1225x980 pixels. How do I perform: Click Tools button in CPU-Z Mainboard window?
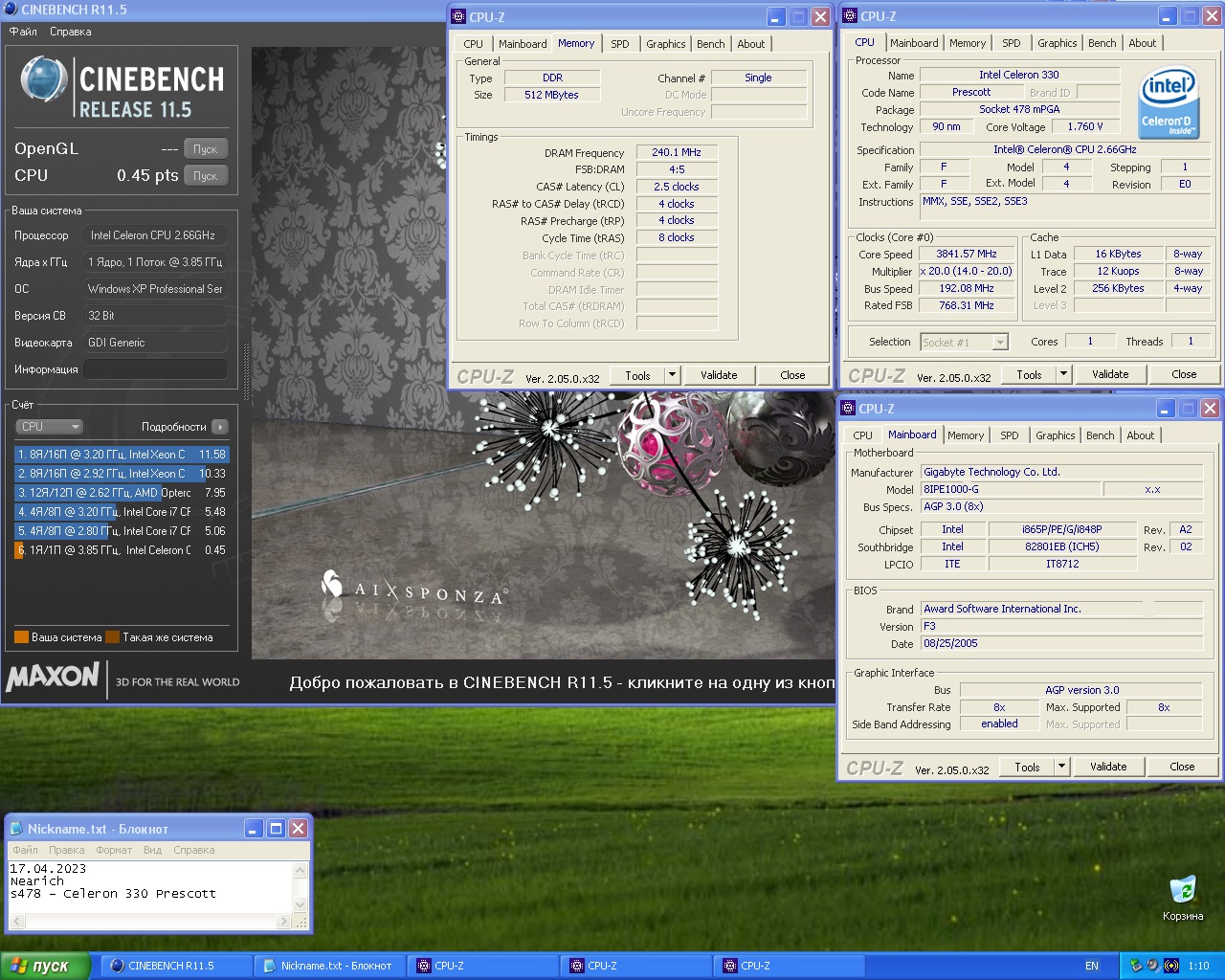click(x=1027, y=767)
